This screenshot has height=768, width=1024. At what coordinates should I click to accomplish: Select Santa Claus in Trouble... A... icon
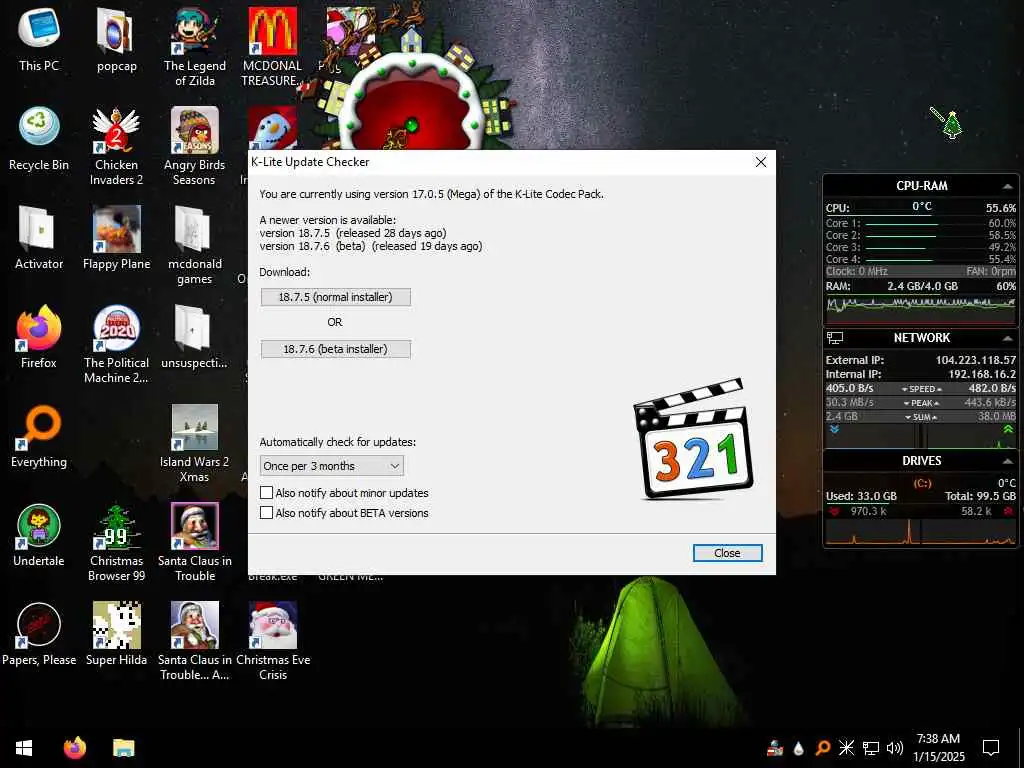[x=195, y=643]
